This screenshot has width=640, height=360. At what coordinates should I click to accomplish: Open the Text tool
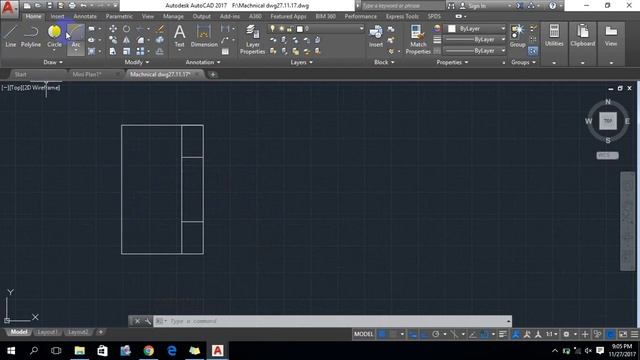pyautogui.click(x=180, y=36)
